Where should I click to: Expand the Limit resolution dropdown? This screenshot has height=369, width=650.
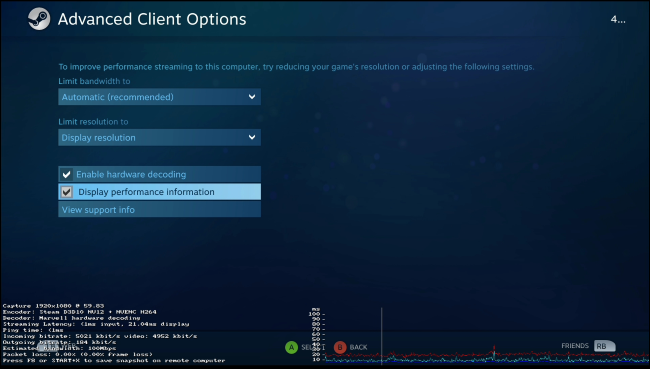[159, 137]
